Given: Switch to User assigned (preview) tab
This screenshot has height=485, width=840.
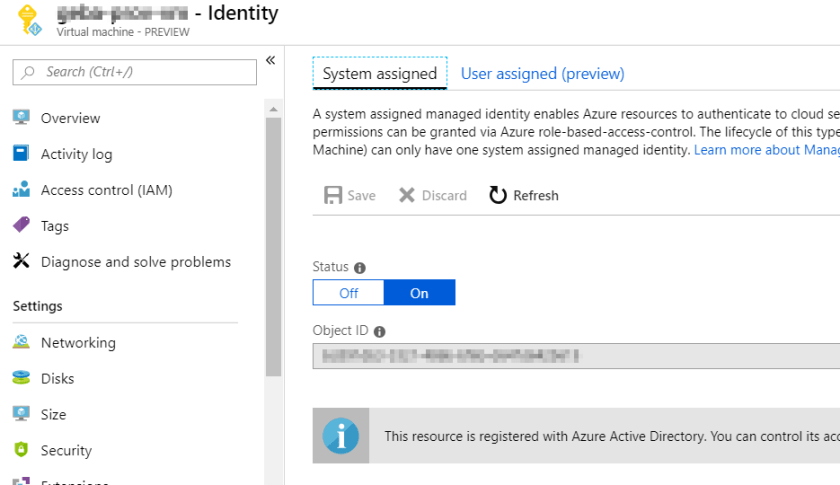Looking at the screenshot, I should [542, 74].
